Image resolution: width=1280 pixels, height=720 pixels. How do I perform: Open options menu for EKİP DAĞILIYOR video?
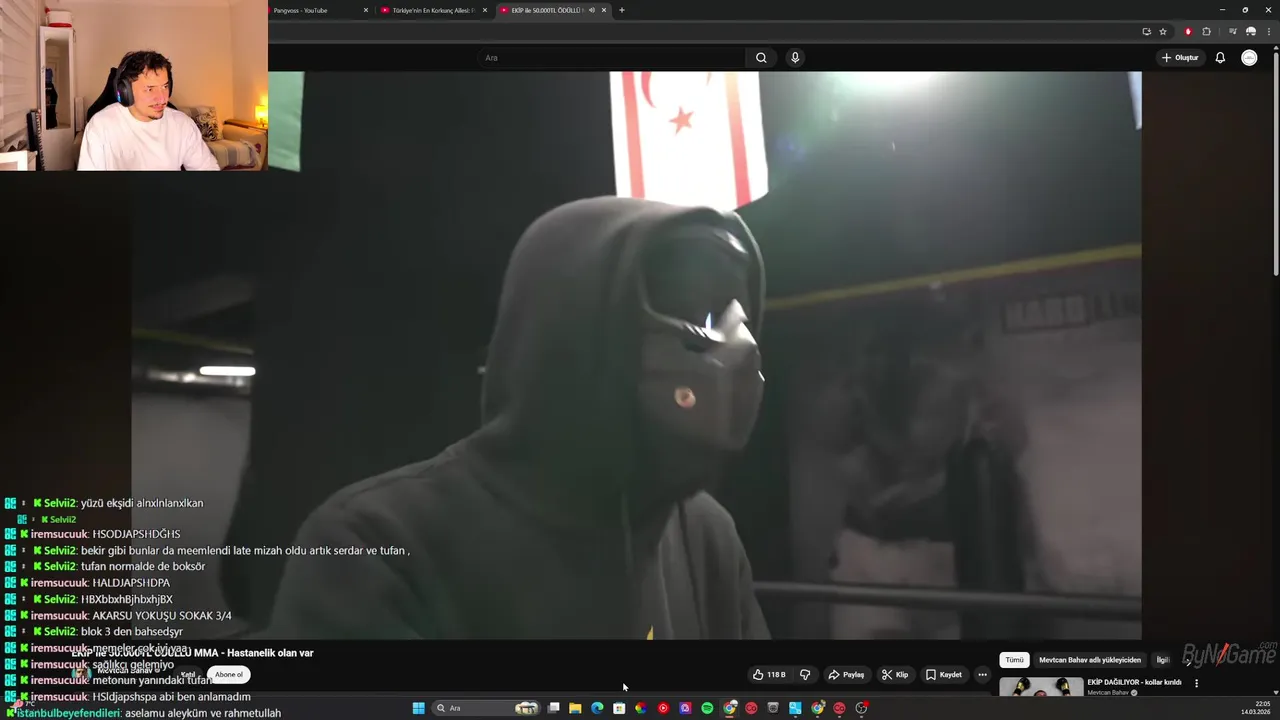1196,683
